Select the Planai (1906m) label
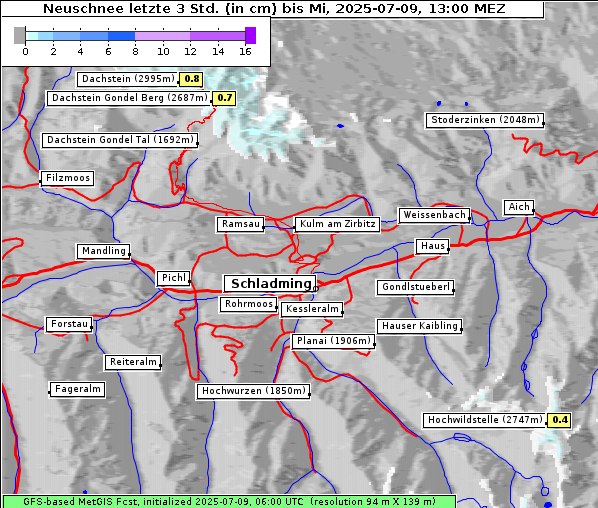Image resolution: width=598 pixels, height=508 pixels. [x=334, y=341]
